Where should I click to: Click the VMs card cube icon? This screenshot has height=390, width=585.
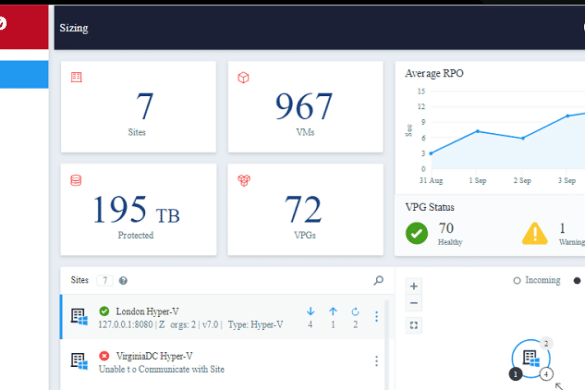[x=243, y=78]
